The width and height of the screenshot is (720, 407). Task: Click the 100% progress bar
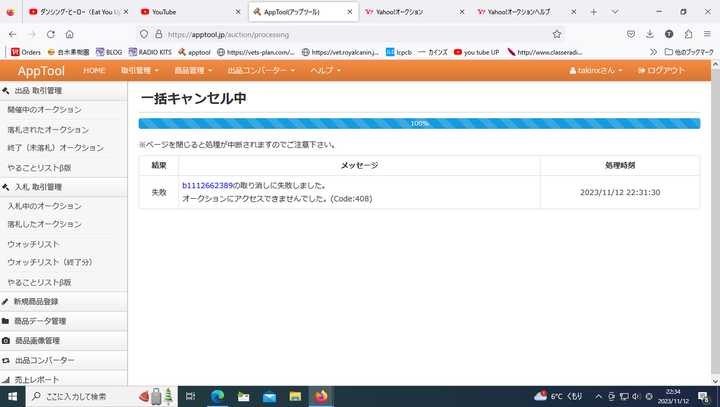point(419,124)
